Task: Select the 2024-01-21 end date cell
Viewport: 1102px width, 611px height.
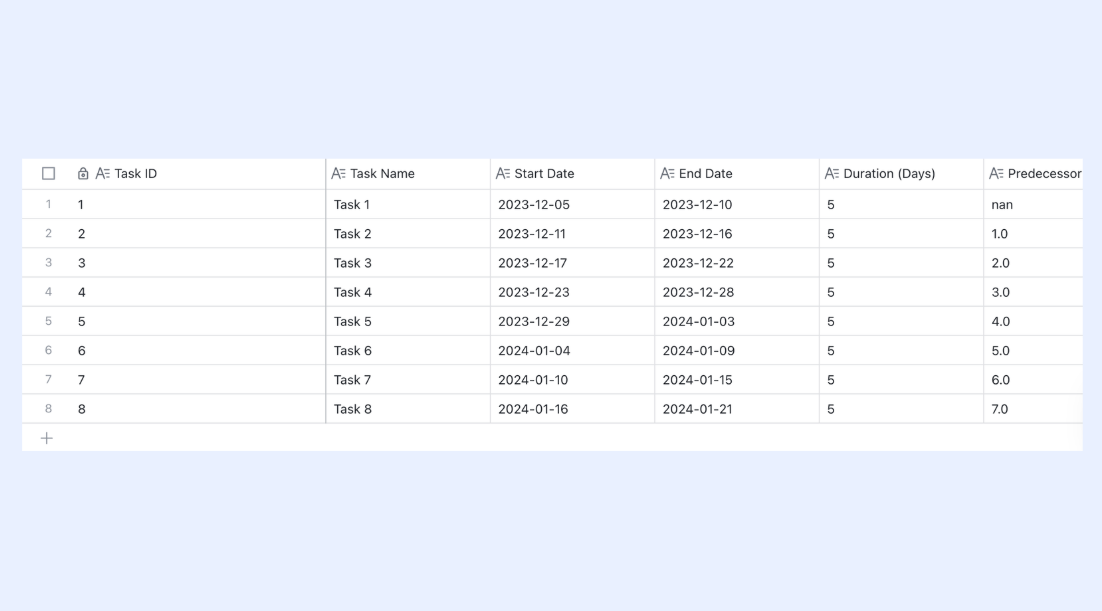Action: tap(737, 409)
